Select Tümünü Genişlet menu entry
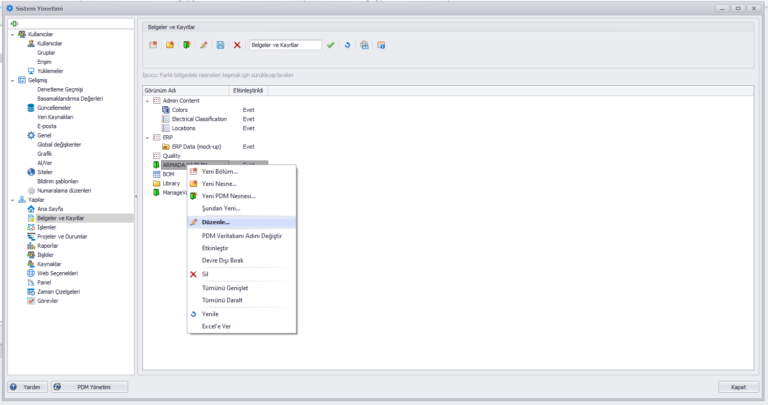 [225, 287]
